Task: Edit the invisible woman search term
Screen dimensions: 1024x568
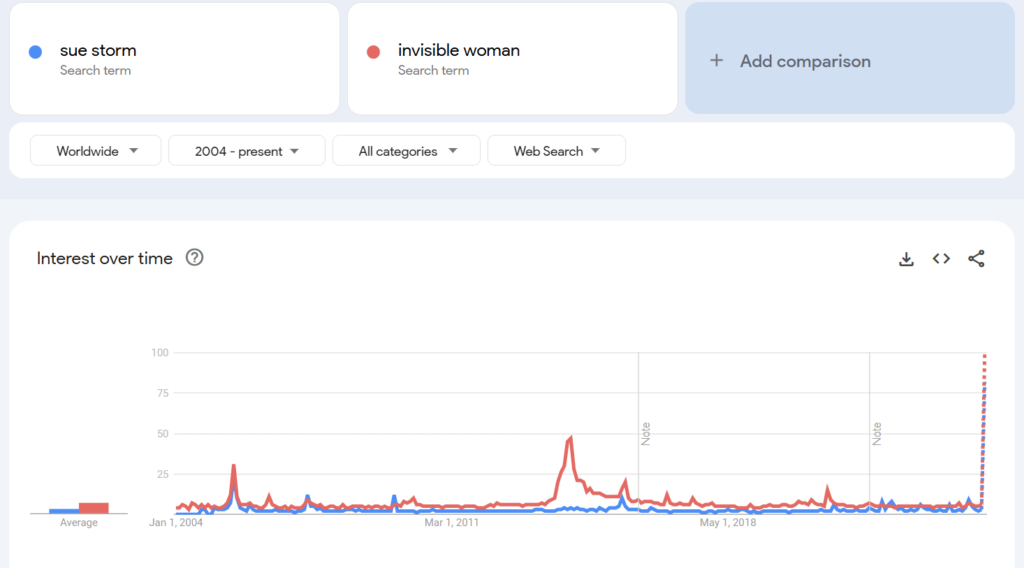Action: [458, 51]
